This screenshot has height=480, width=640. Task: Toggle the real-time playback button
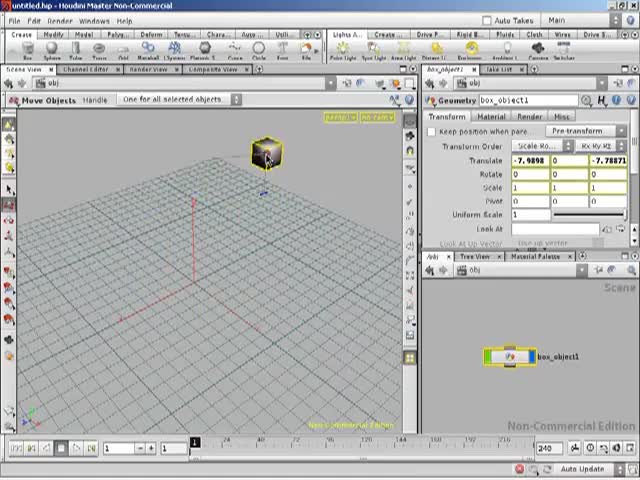pyautogui.click(x=590, y=448)
